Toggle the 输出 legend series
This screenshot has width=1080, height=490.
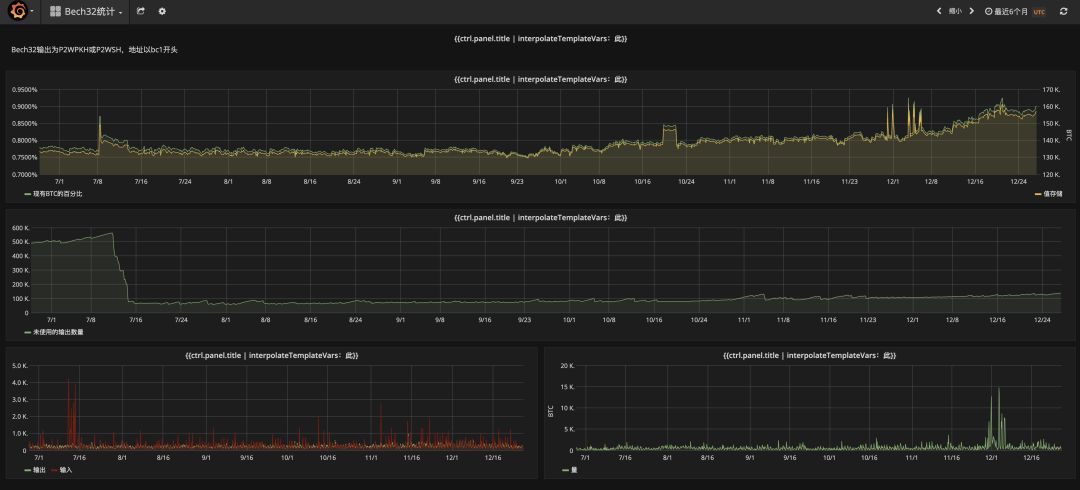[x=39, y=469]
